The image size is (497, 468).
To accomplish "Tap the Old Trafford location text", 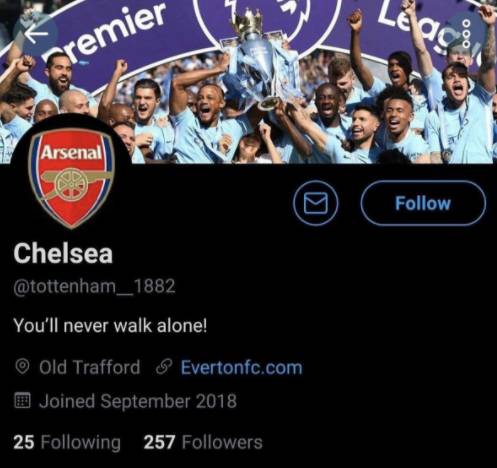I will (x=90, y=367).
